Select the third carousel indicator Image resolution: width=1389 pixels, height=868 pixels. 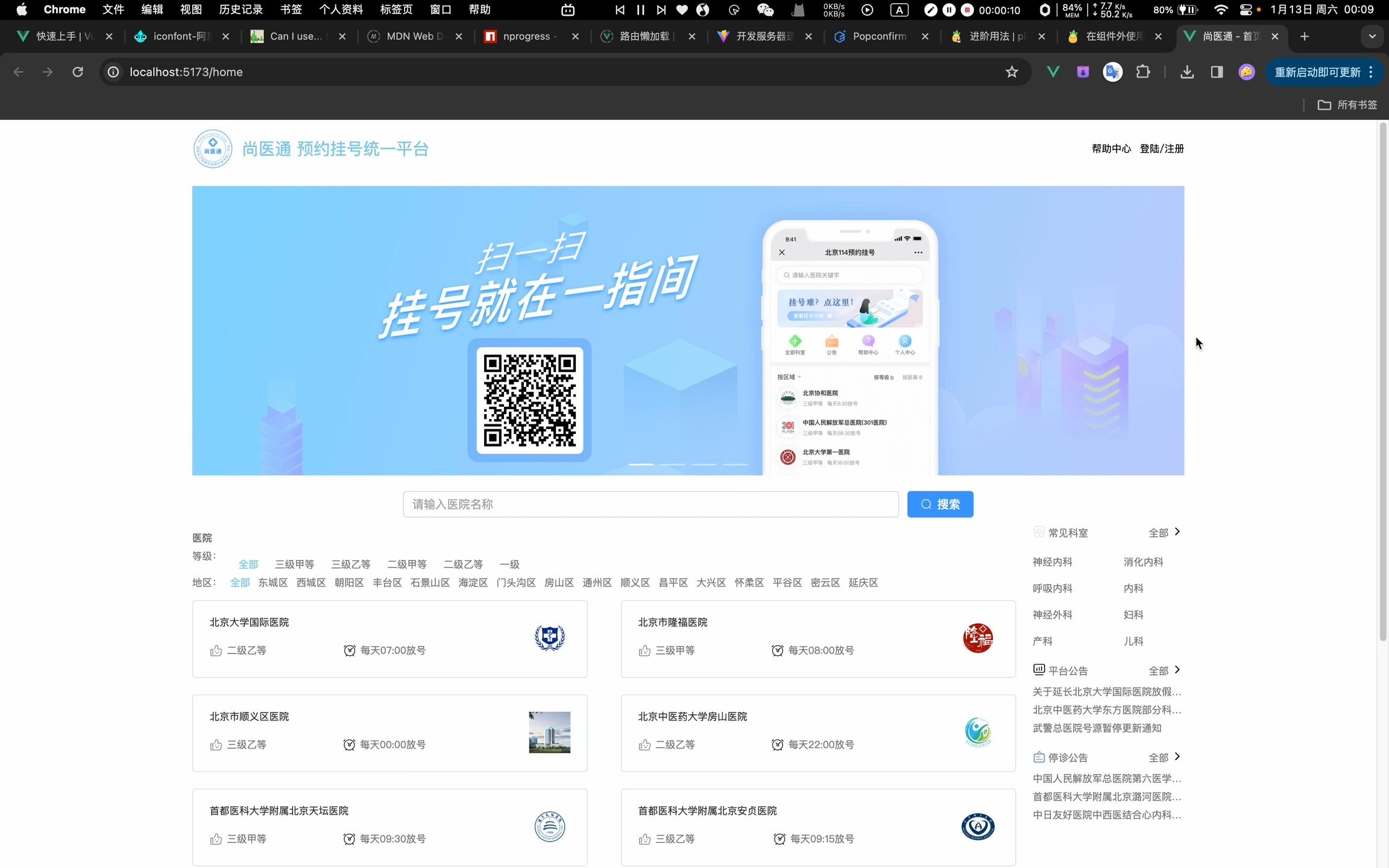pos(704,464)
